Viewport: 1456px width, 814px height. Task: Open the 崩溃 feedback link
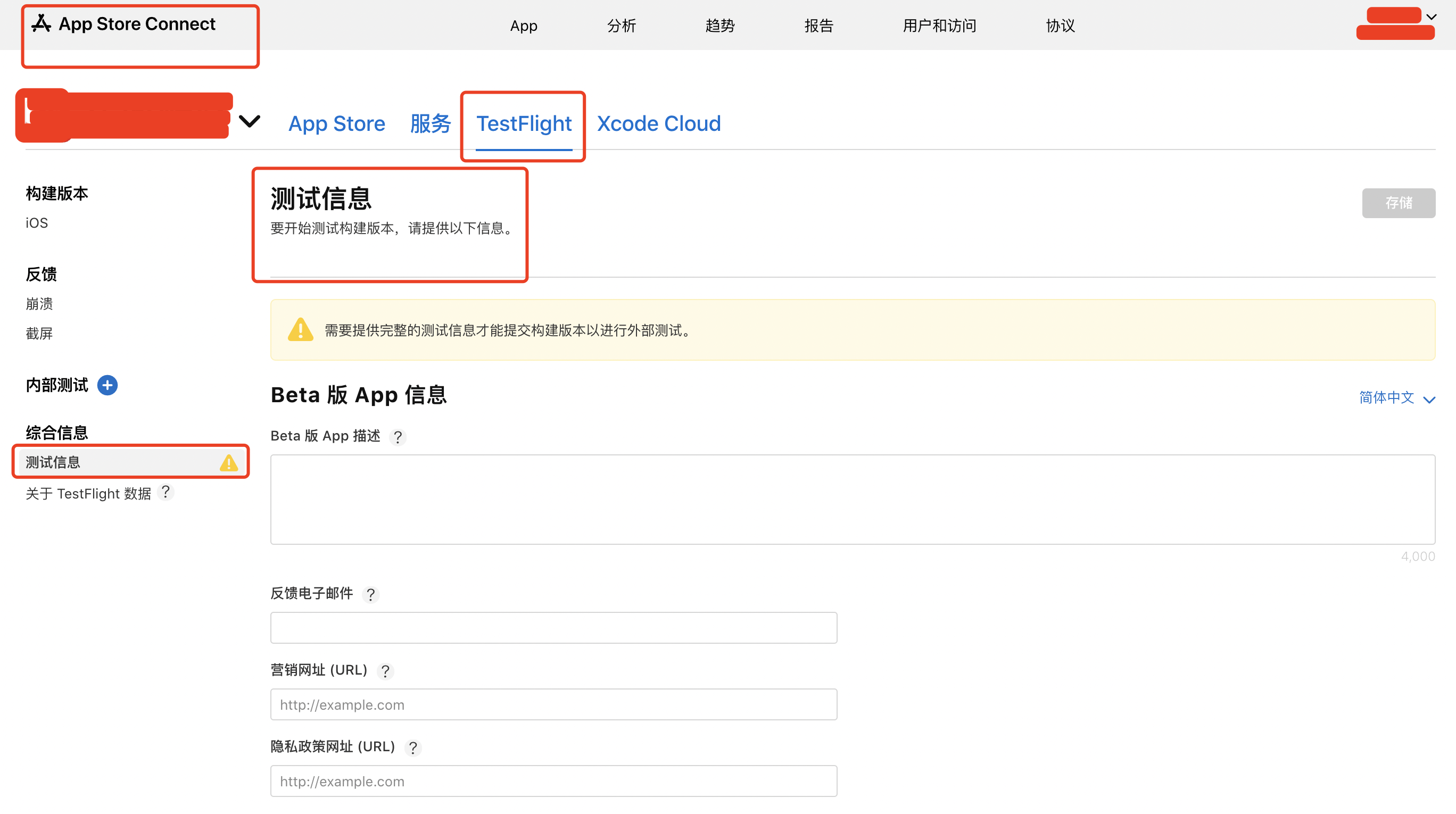coord(39,304)
